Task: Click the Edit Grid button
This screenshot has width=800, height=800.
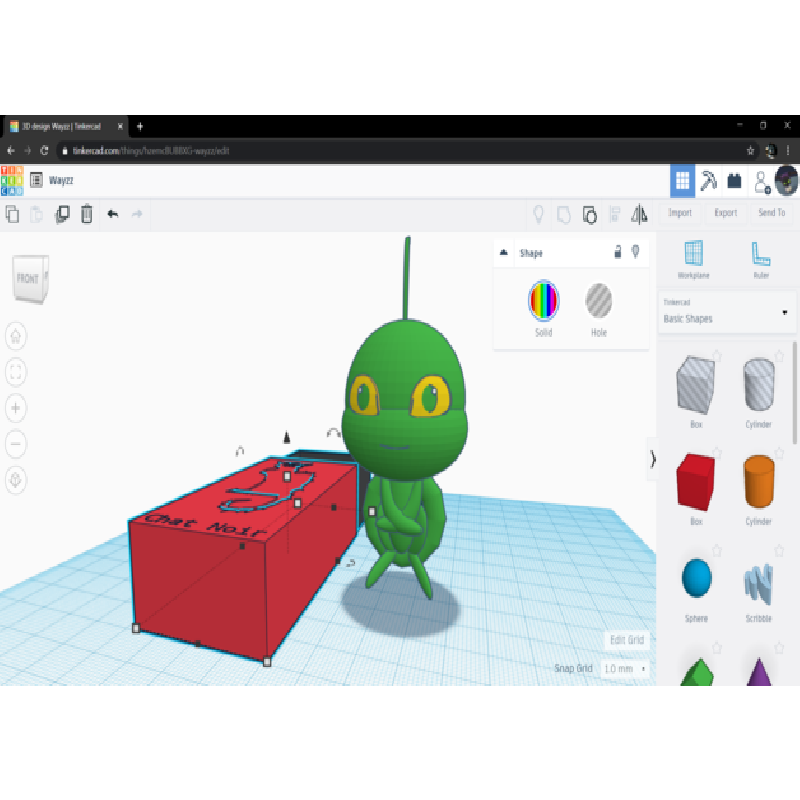Action: [x=626, y=640]
